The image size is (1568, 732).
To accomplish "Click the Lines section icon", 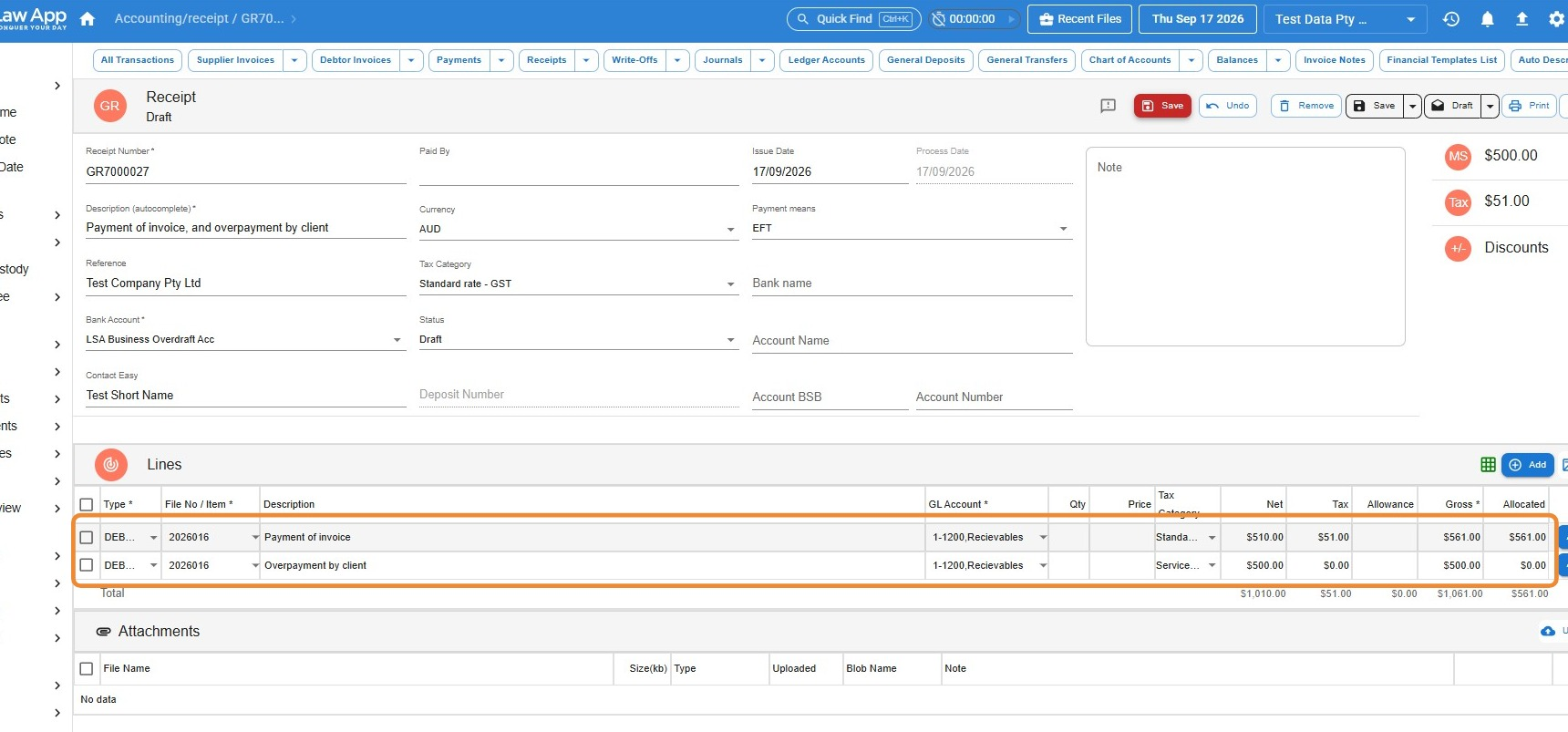I will [111, 465].
